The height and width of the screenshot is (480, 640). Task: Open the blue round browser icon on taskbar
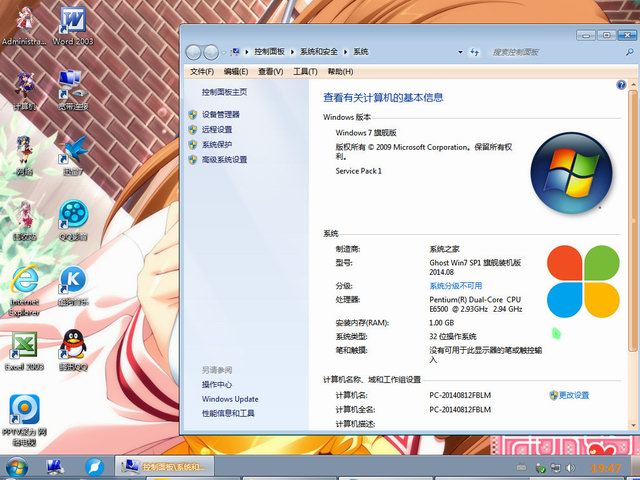95,468
